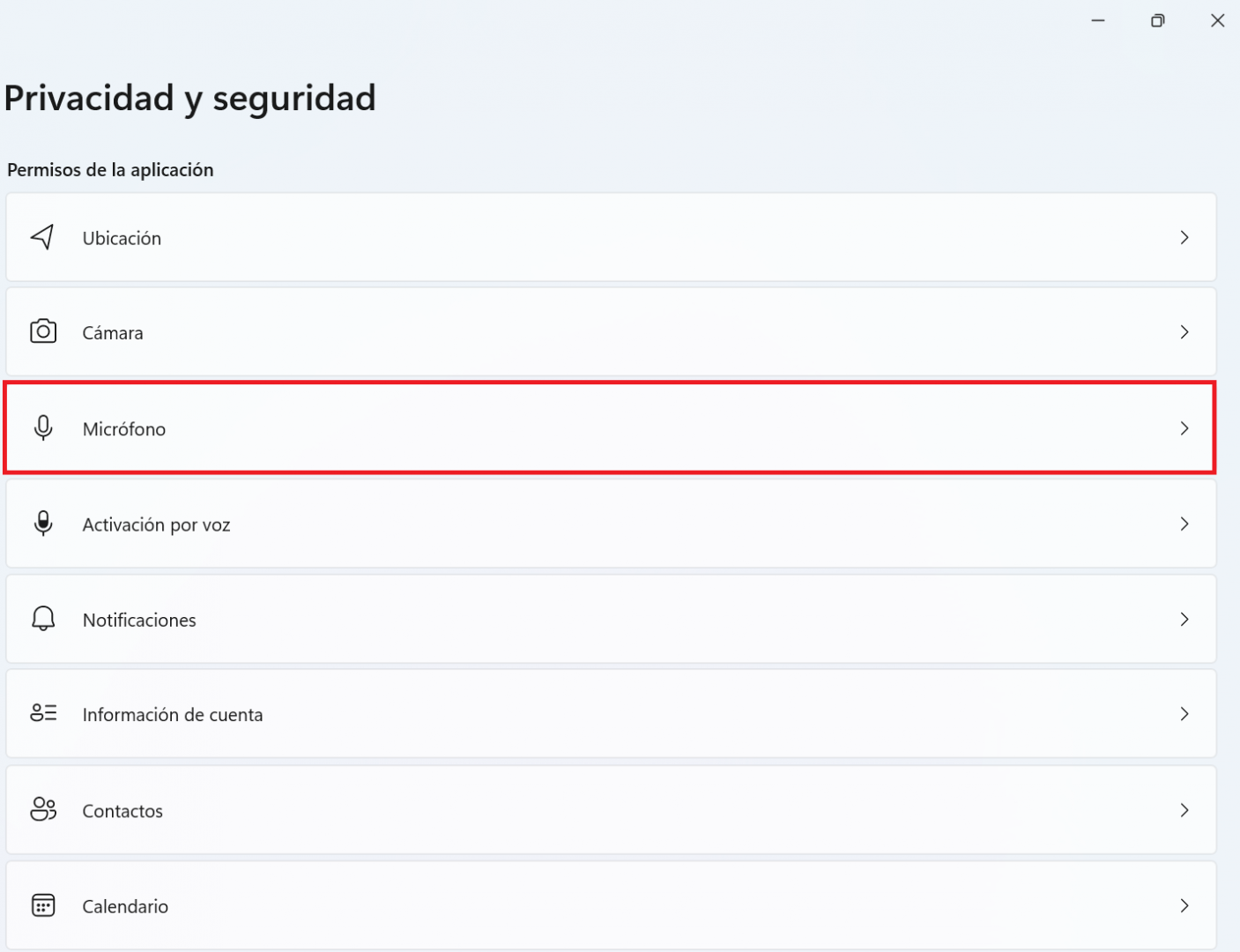The image size is (1240, 952).
Task: Click the Información de cuenta icon
Action: (43, 713)
